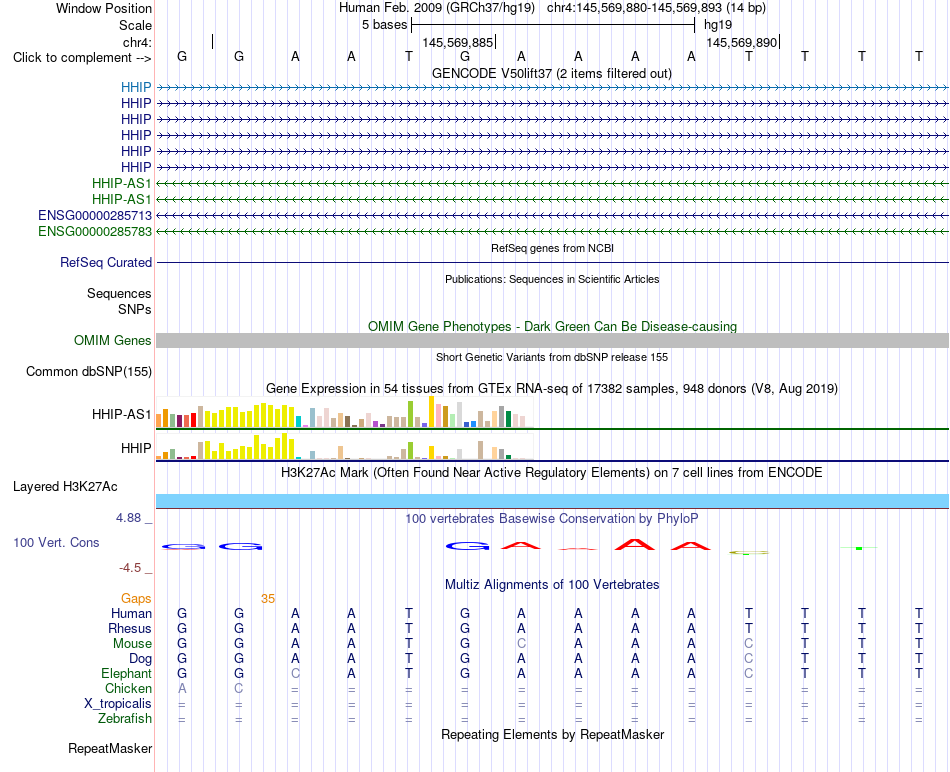This screenshot has width=950, height=772.
Task: Click the ENSG00000285713 blue arrow intron line
Action: (552, 215)
